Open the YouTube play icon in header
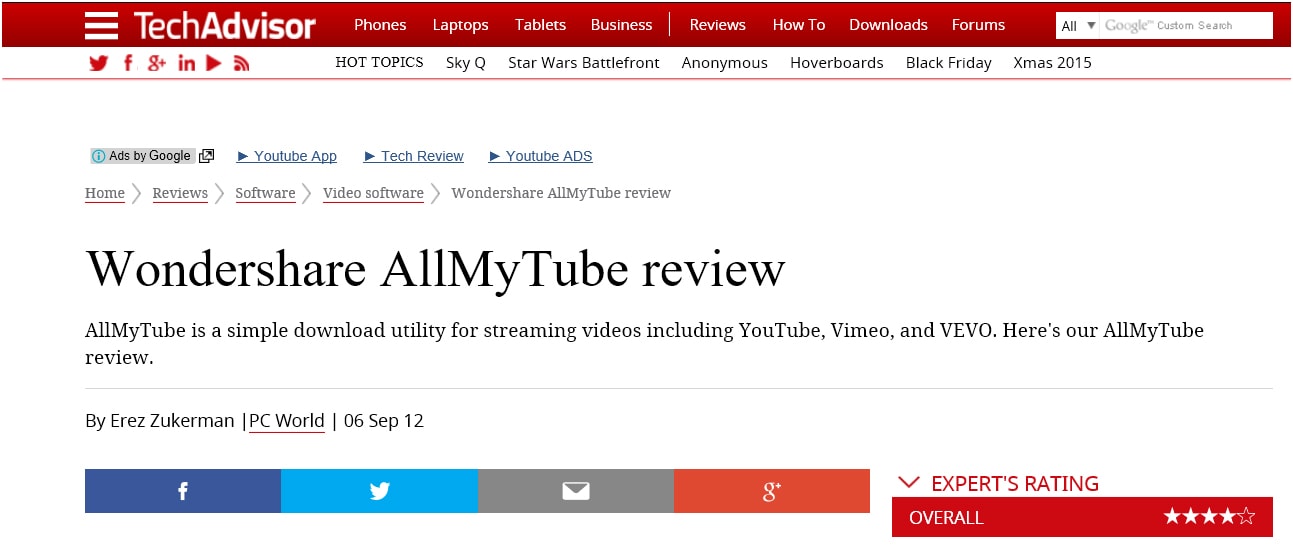The height and width of the screenshot is (548, 1293). (213, 63)
